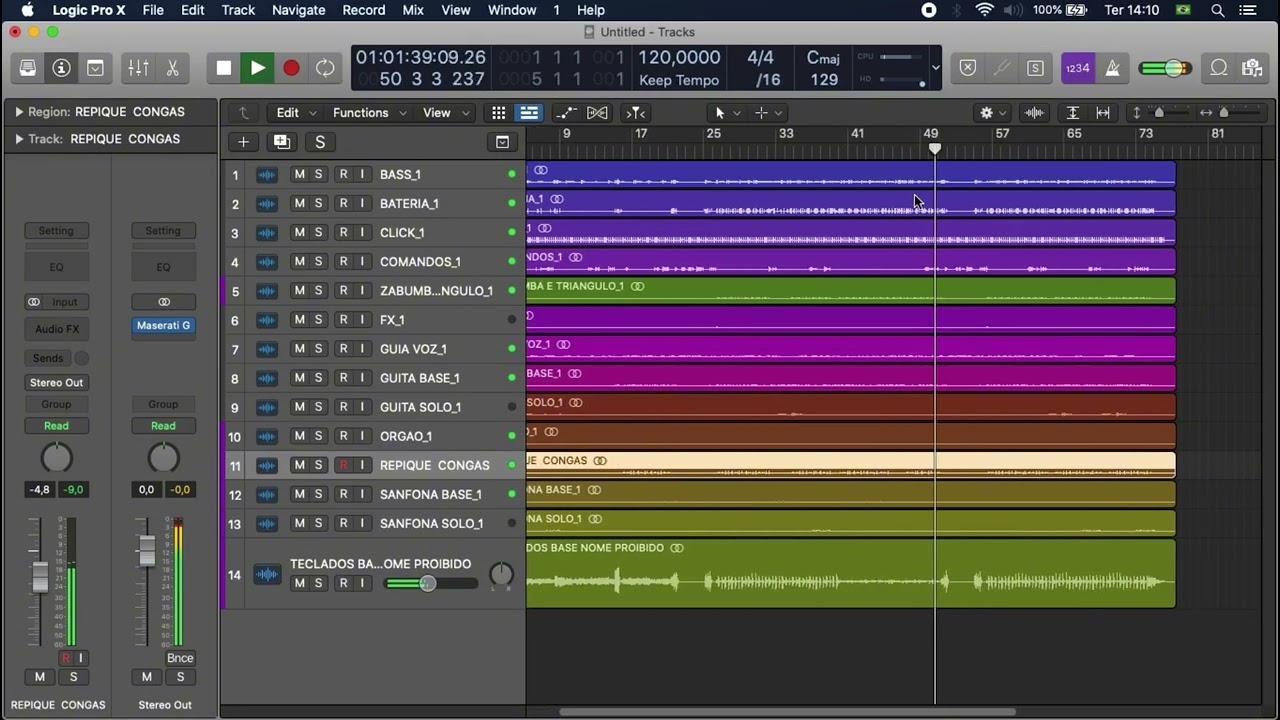Image resolution: width=1280 pixels, height=720 pixels.
Task: Click the horizontal auto zoom icon
Action: point(1103,113)
